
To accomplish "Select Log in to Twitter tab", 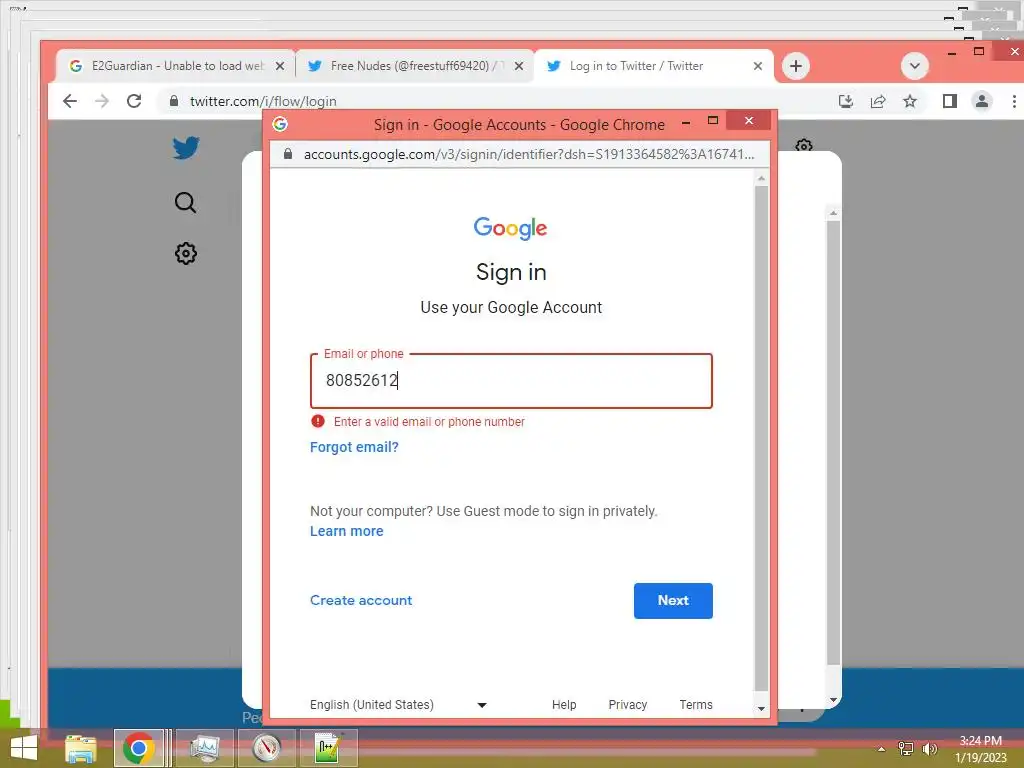I will (x=654, y=66).
